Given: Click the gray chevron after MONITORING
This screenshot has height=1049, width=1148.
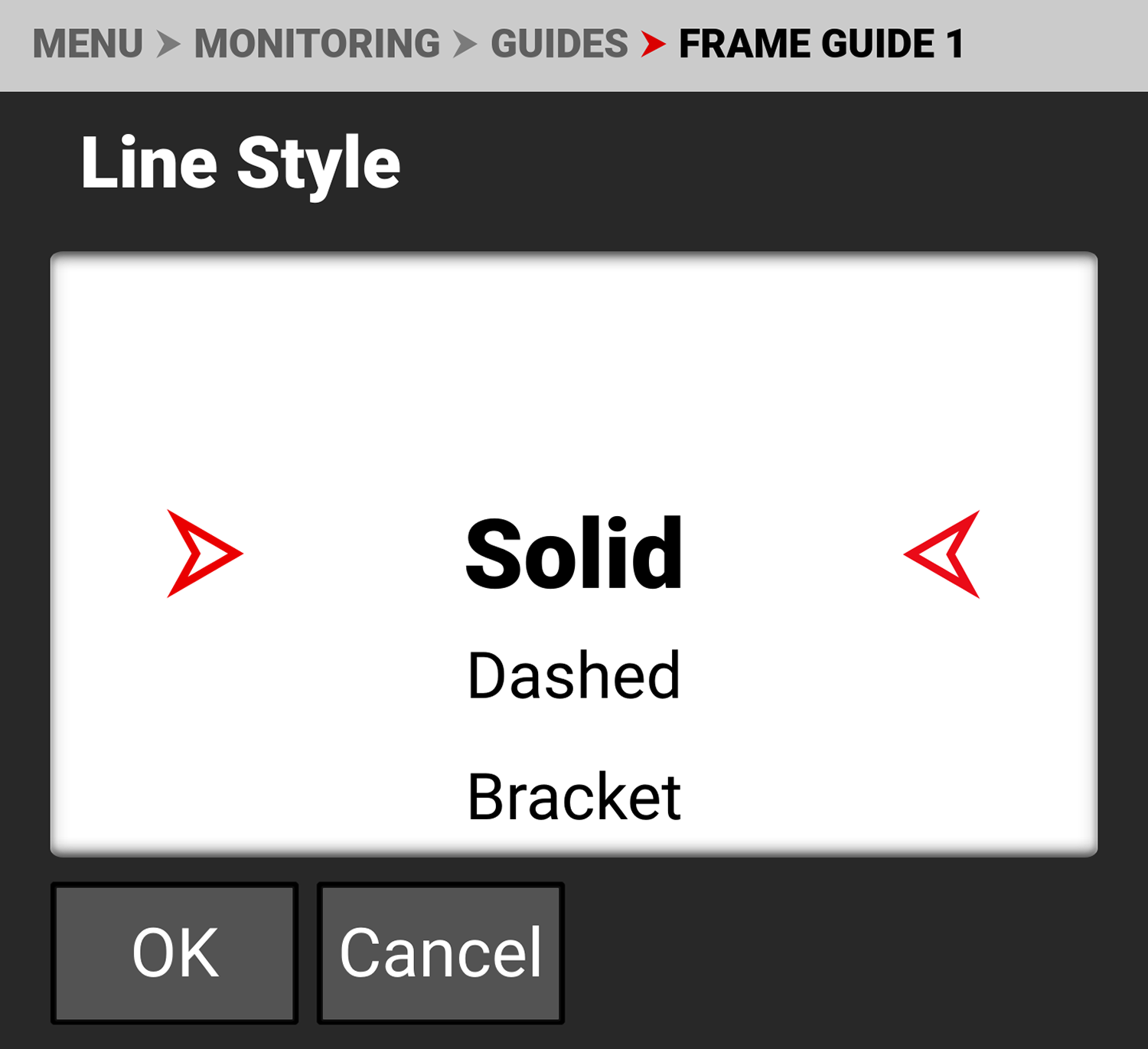Looking at the screenshot, I should coord(465,44).
